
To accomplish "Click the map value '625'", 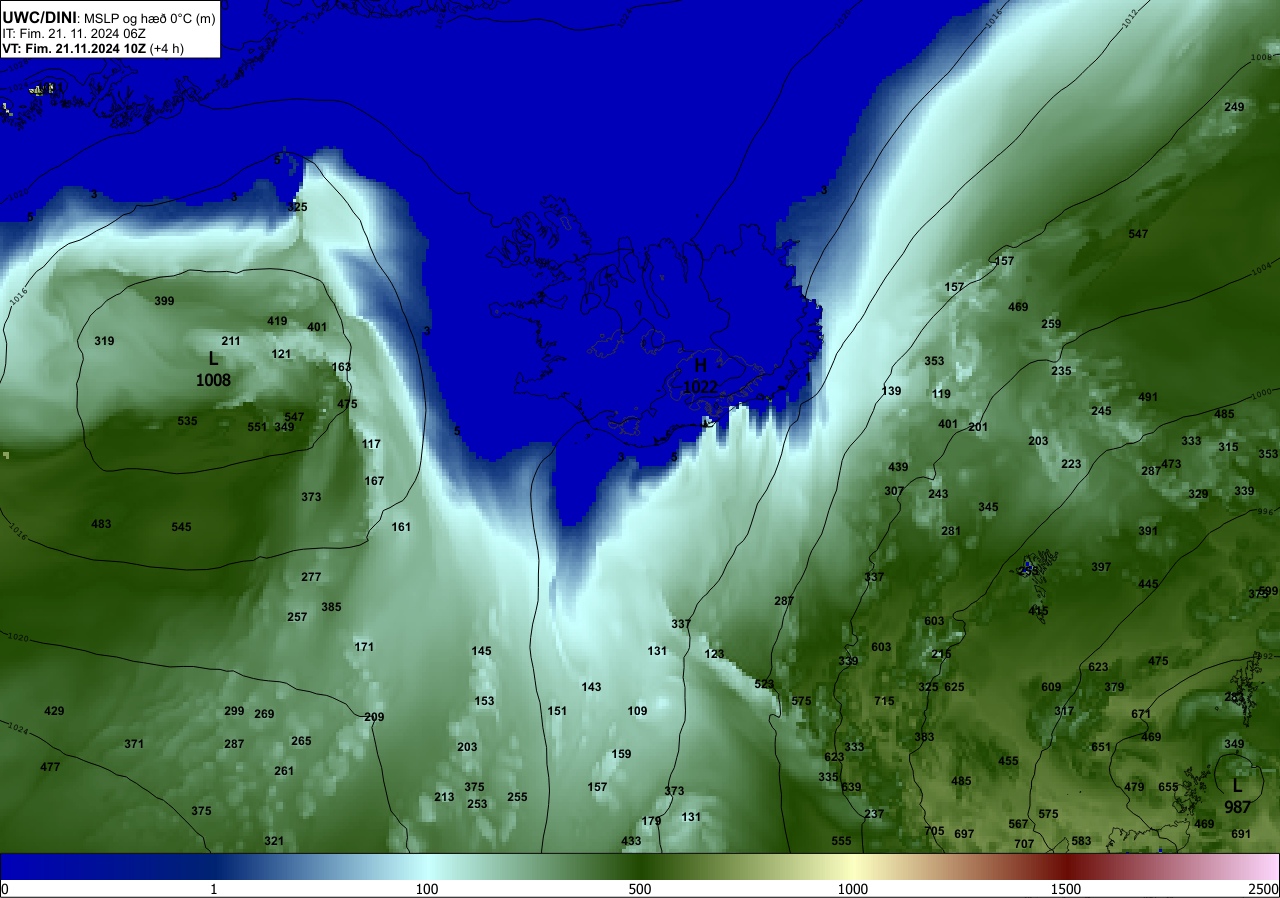I will [954, 687].
